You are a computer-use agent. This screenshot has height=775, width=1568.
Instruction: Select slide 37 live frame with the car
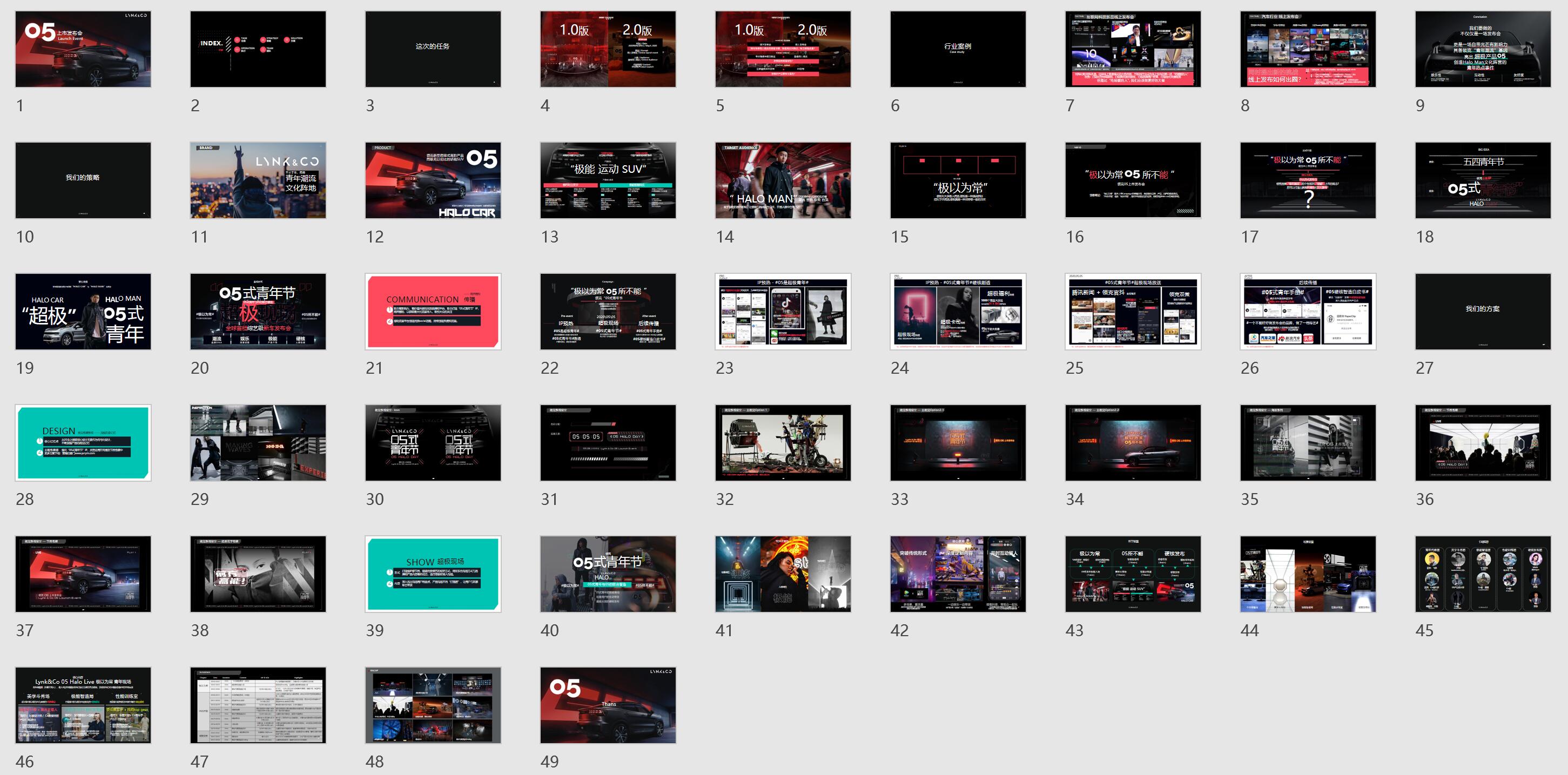pyautogui.click(x=83, y=574)
